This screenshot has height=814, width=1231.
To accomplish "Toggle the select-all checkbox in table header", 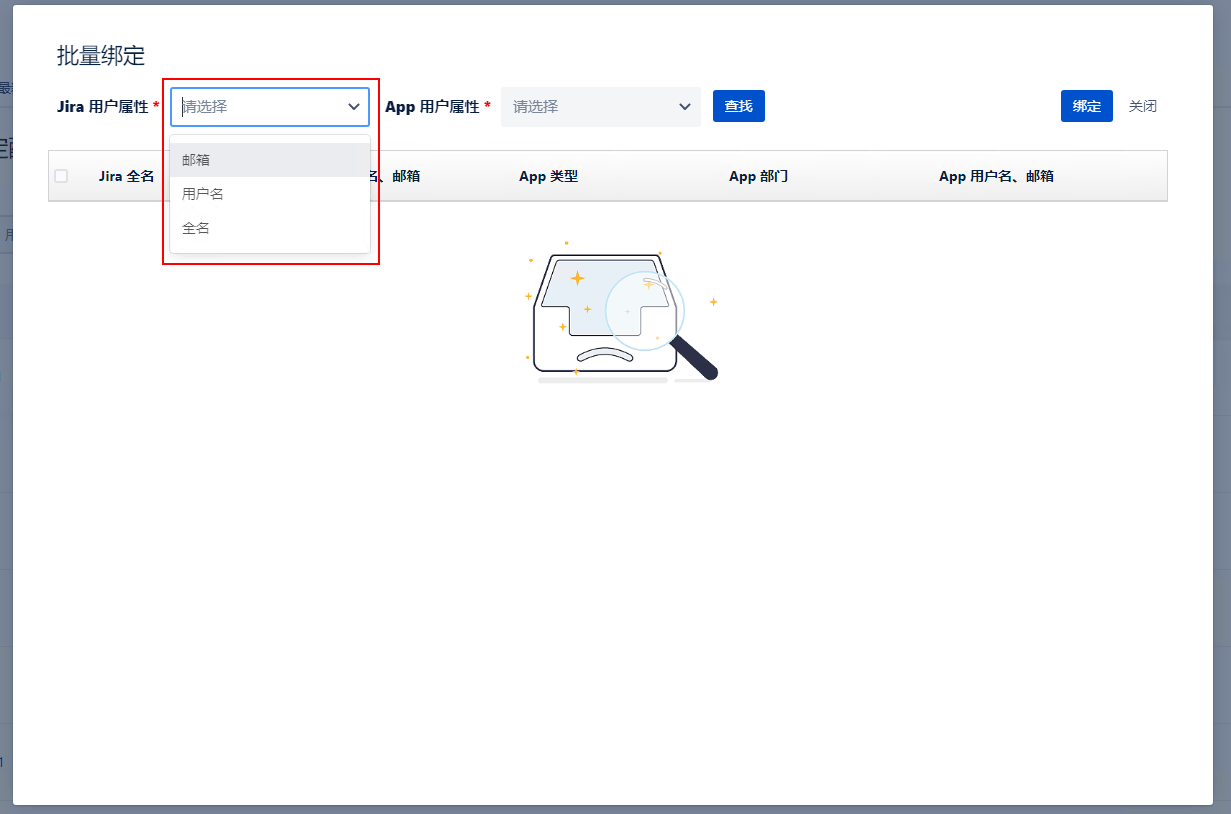I will pos(61,176).
